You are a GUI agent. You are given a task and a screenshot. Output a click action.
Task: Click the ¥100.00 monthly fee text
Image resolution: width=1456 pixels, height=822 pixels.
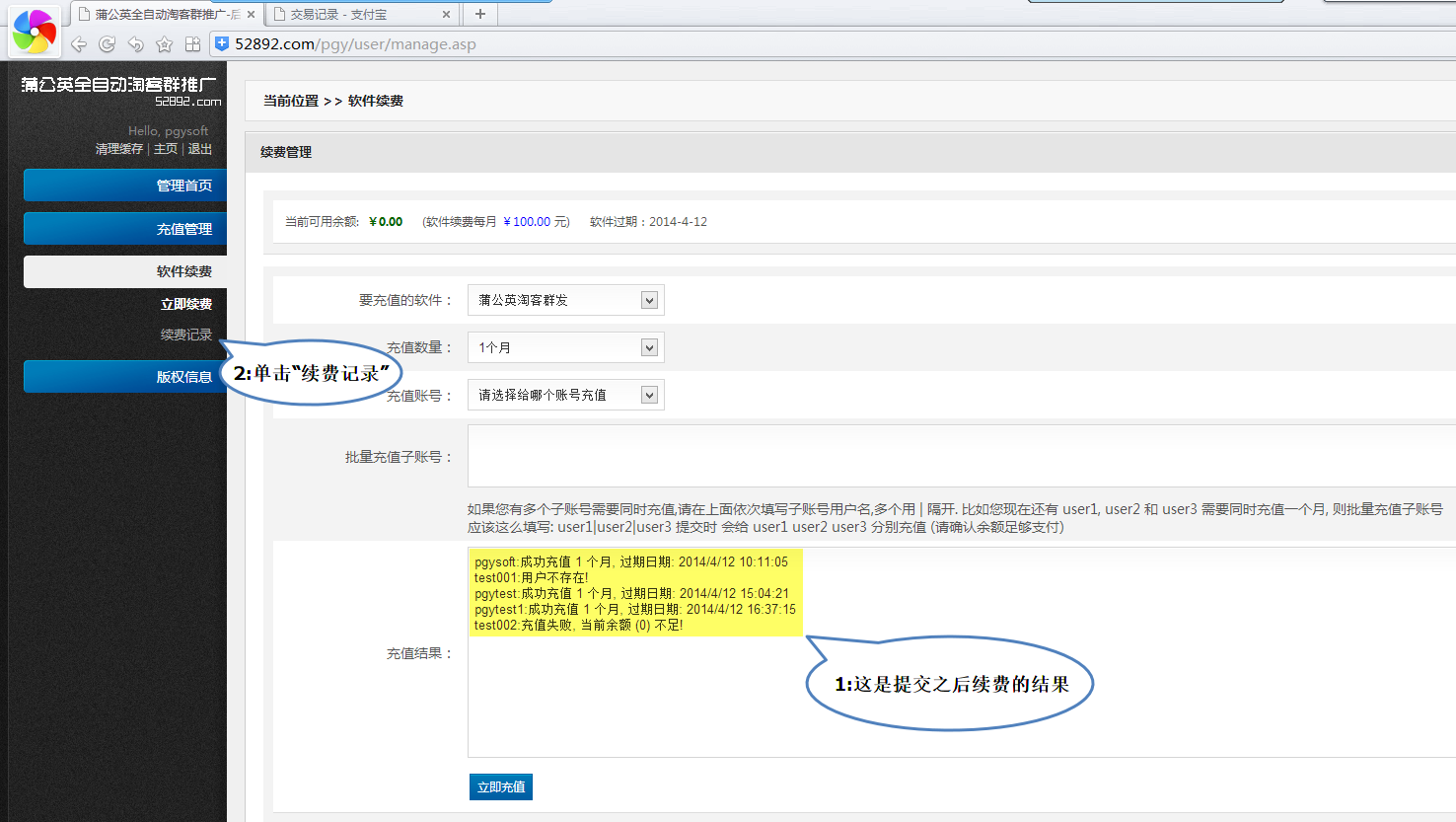(527, 222)
